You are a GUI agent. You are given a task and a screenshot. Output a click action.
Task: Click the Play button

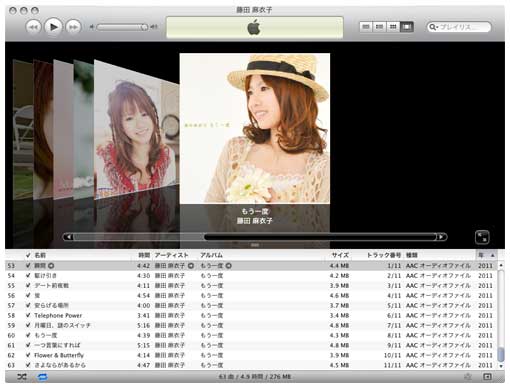(53, 27)
